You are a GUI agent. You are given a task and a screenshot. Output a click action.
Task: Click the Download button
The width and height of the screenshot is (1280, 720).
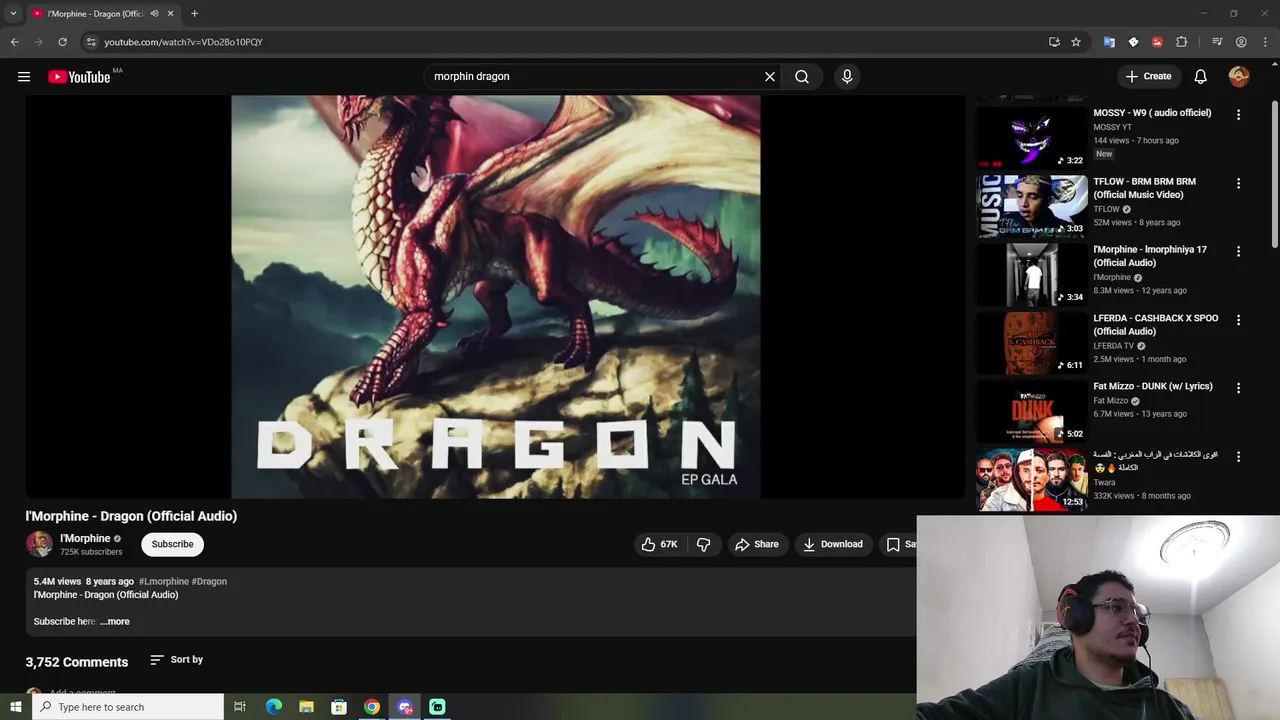[832, 544]
